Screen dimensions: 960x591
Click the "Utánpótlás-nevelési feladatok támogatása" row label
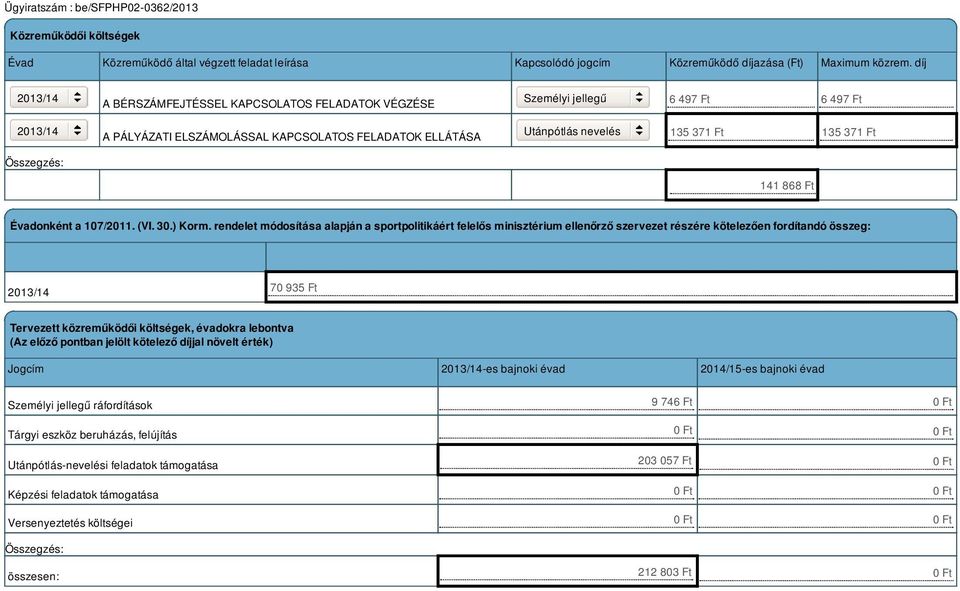coord(113,465)
